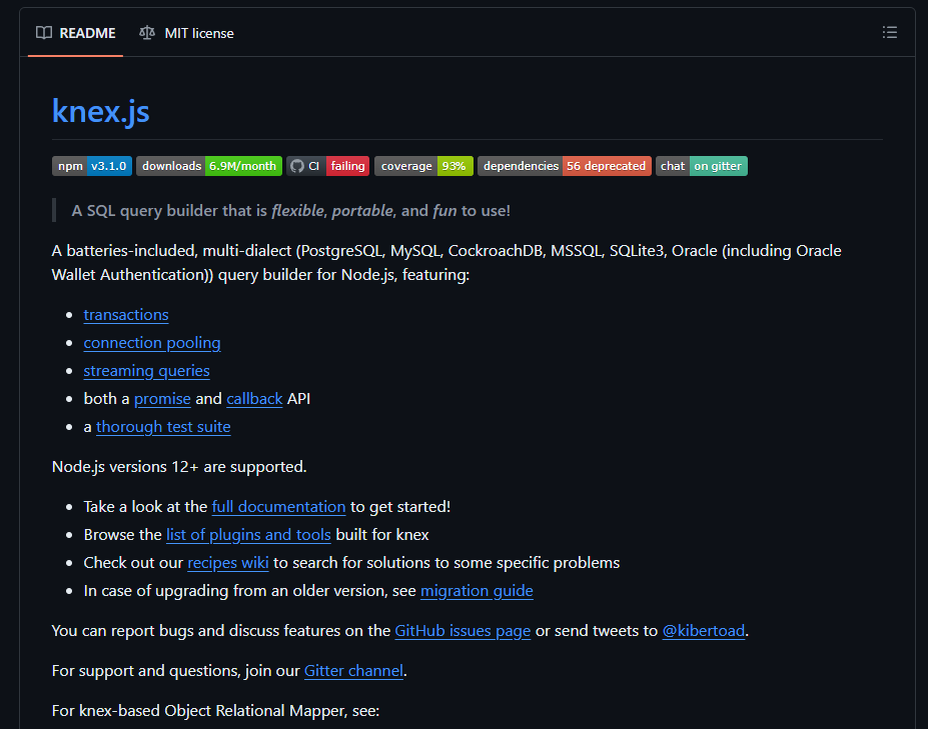
Task: Open the full documentation link
Action: (x=279, y=507)
